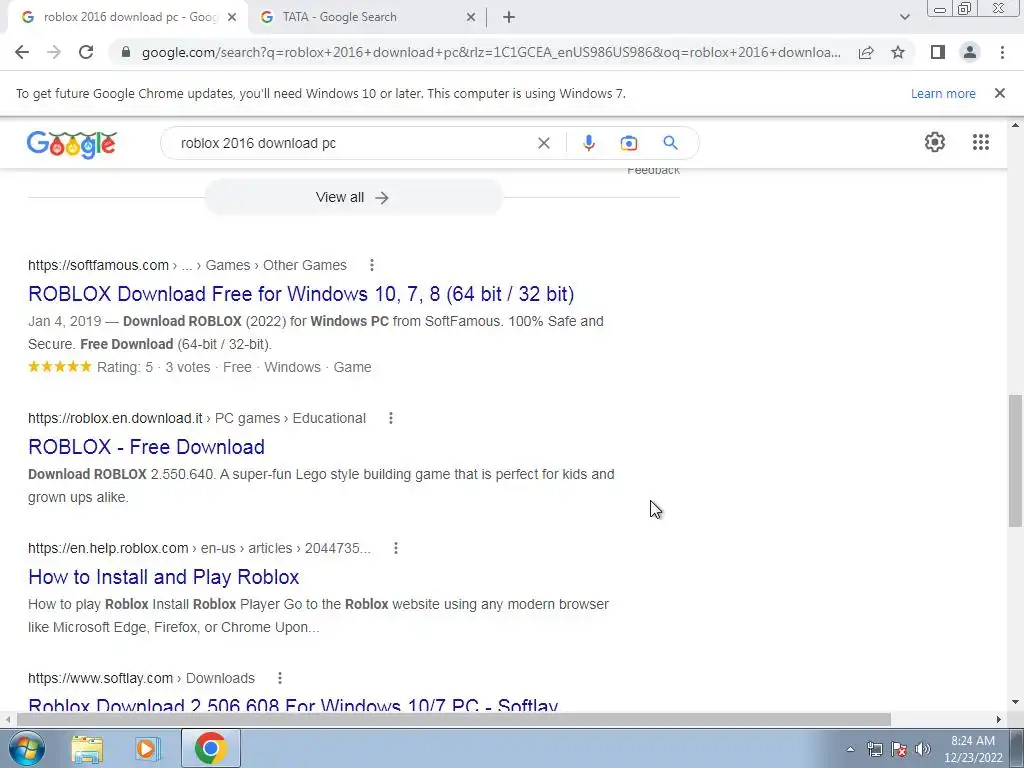Open more options for en.help.roblox.com result
The height and width of the screenshot is (768, 1024).
[x=395, y=548]
